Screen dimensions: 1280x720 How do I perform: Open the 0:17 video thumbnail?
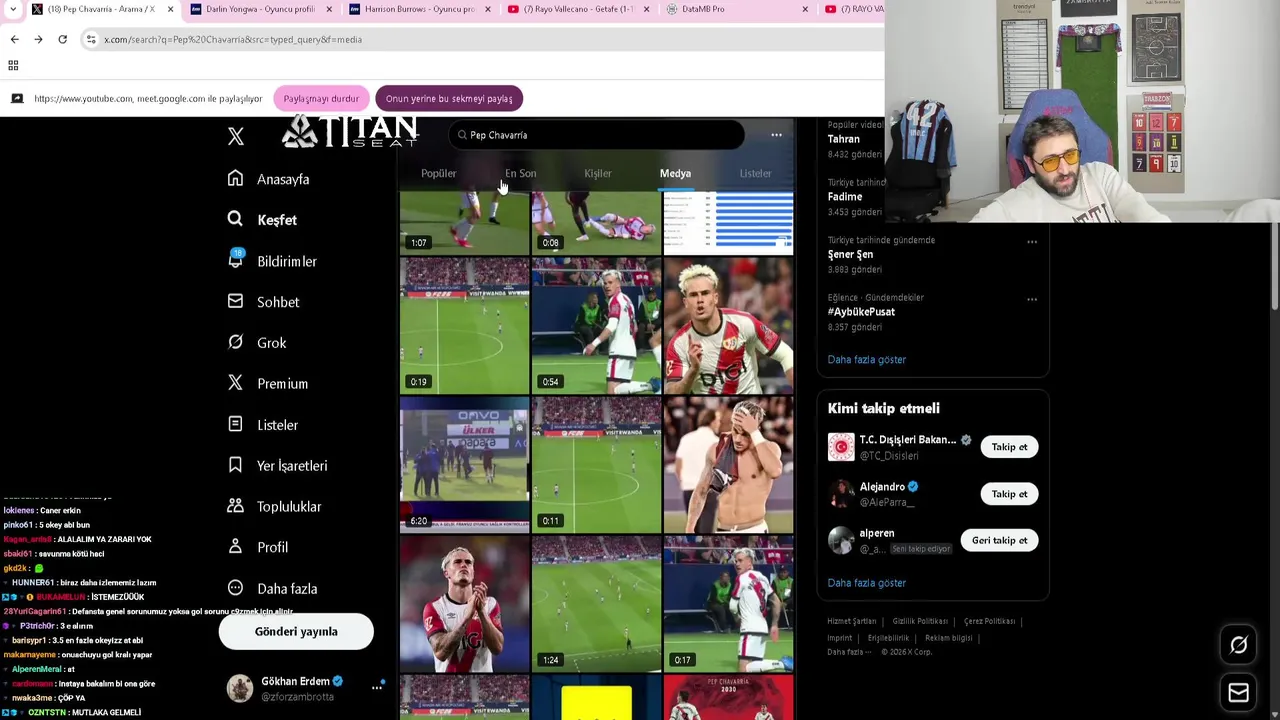728,603
